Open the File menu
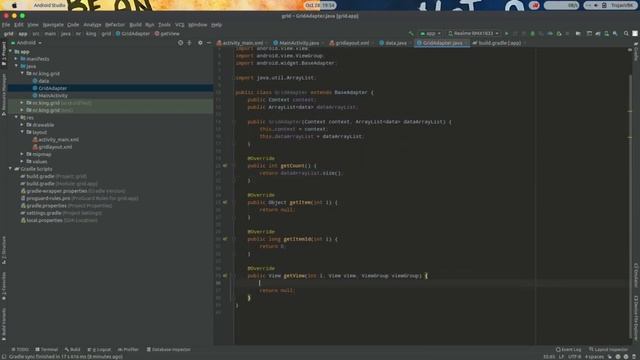The image size is (640, 360). coord(6,24)
